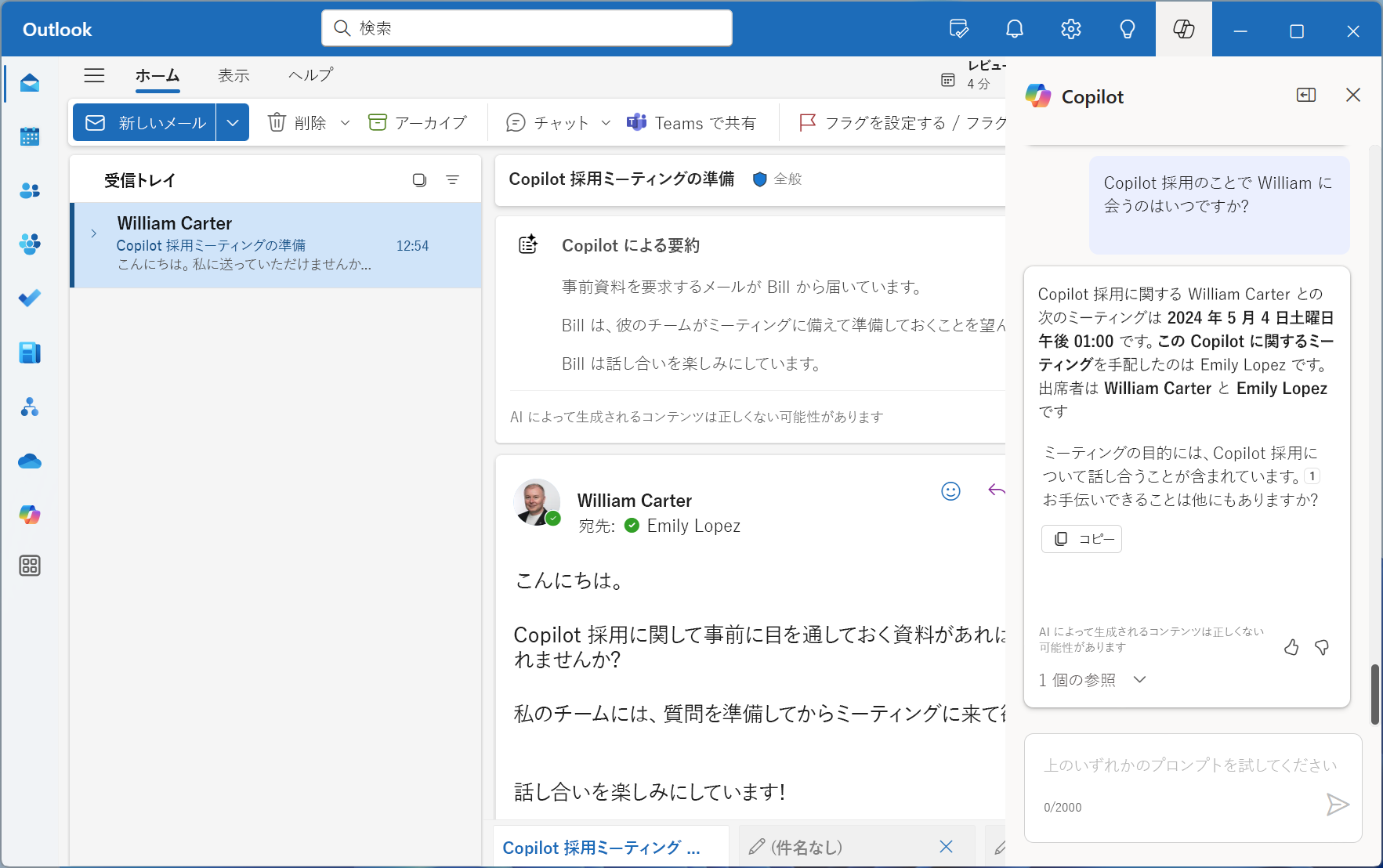Open To Do checkmark app

click(x=30, y=298)
